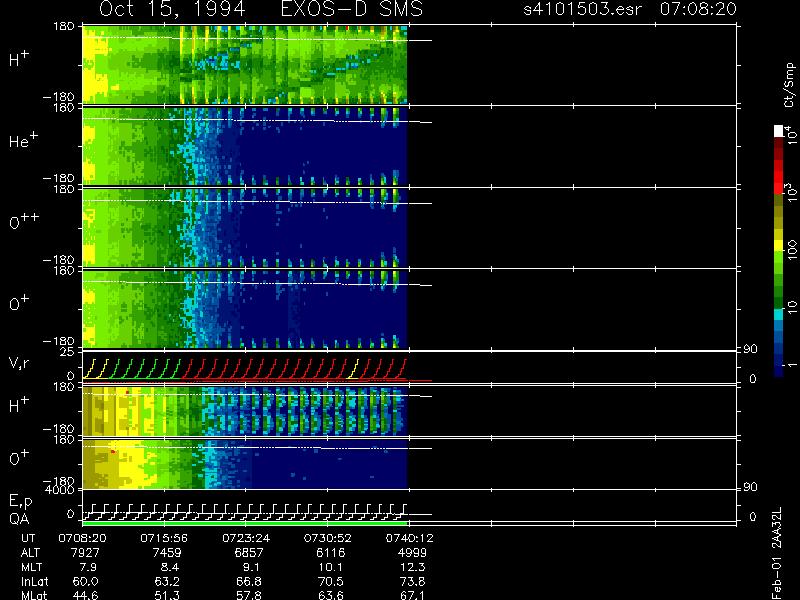Image resolution: width=800 pixels, height=600 pixels.
Task: Select the altitude value "6857"
Action: point(248,553)
